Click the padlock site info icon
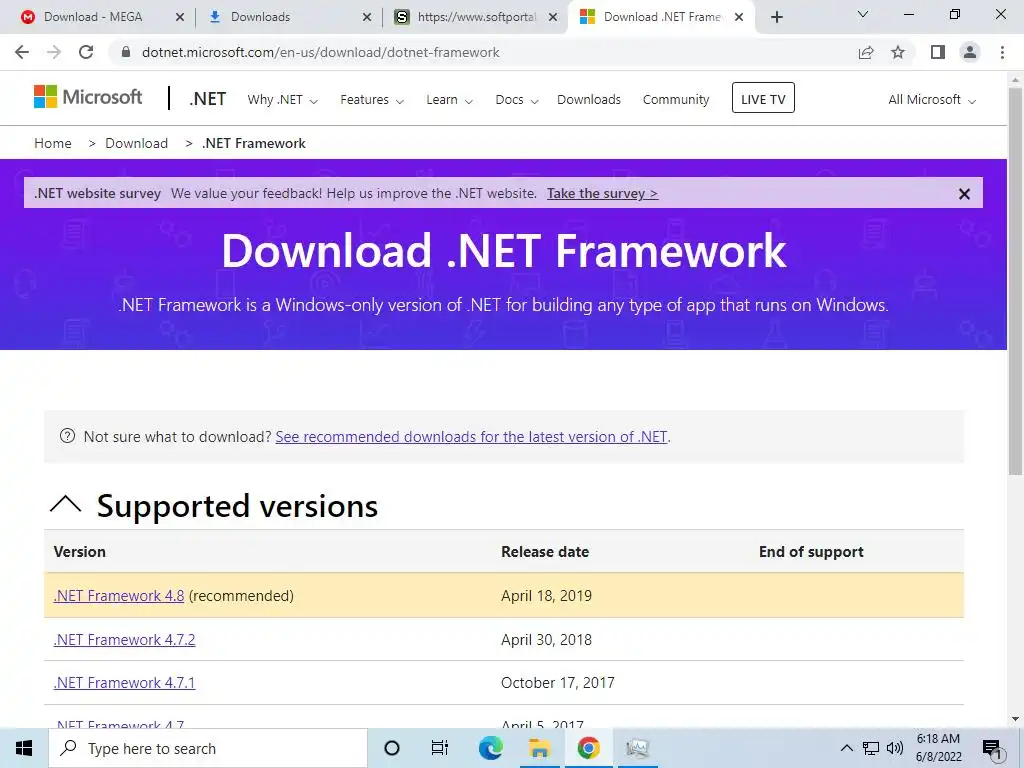1024x768 pixels. click(126, 52)
